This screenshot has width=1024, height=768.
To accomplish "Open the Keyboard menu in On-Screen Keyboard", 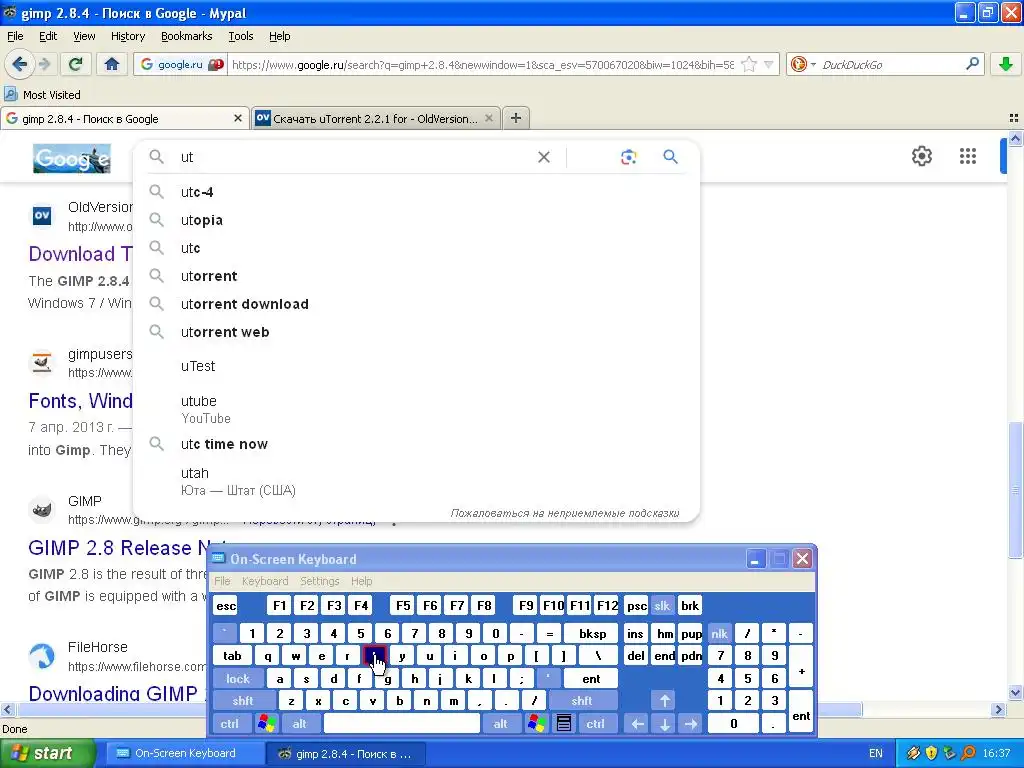I will (x=264, y=581).
